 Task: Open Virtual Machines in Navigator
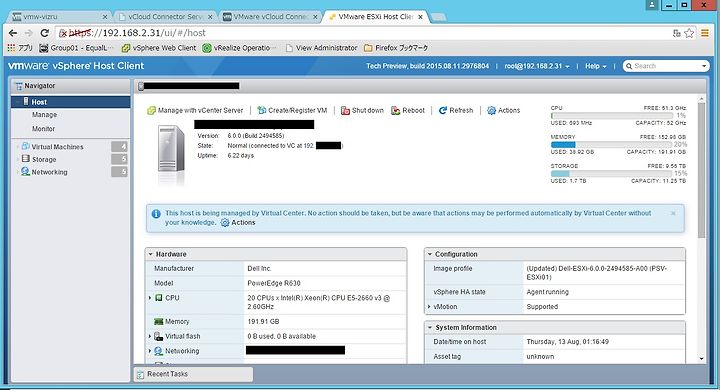pyautogui.click(x=57, y=147)
